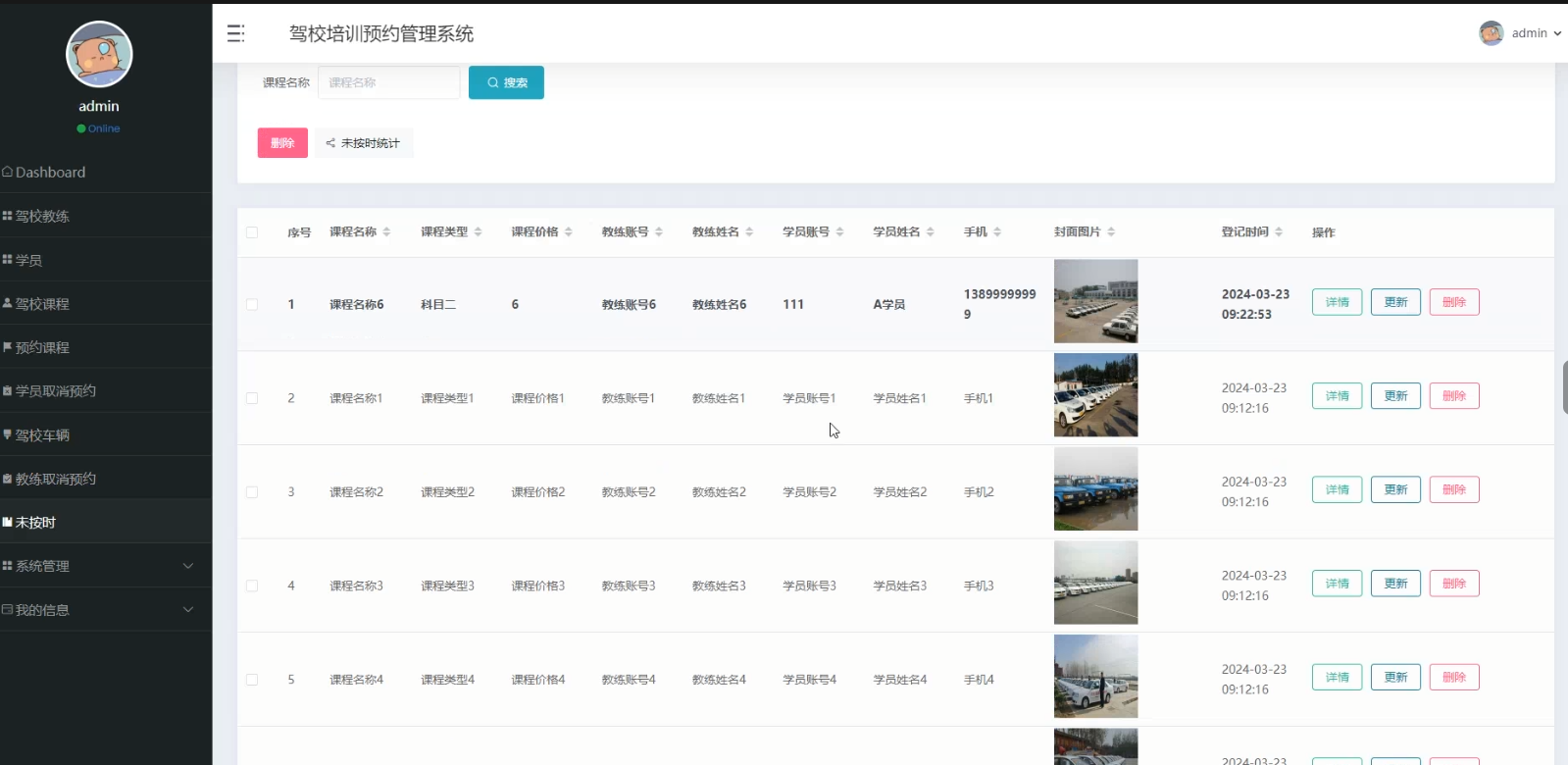This screenshot has width=1568, height=765.
Task: Click the icon beside 我的信息
Action: [7, 609]
